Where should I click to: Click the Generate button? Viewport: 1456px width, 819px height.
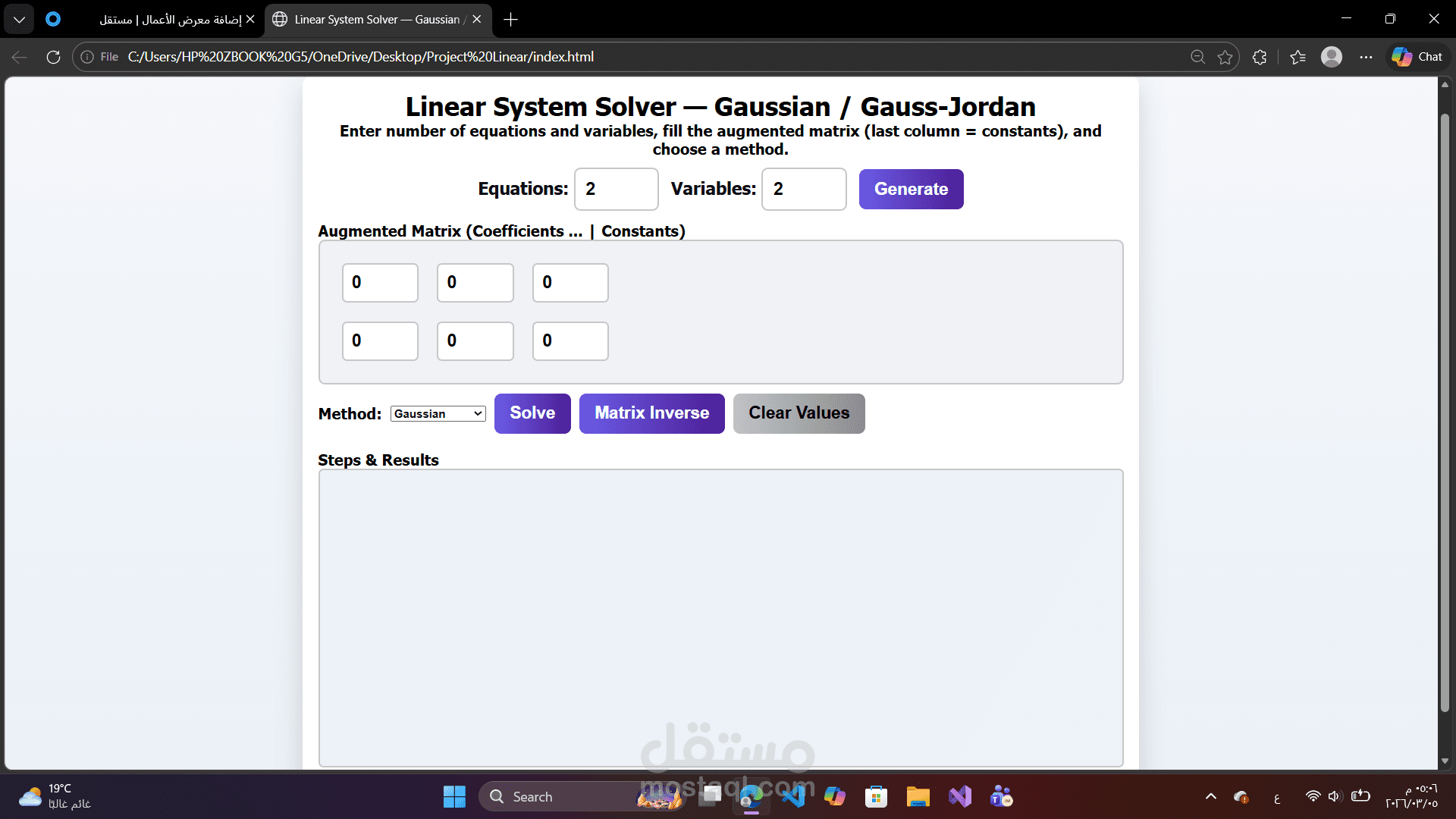(x=911, y=189)
